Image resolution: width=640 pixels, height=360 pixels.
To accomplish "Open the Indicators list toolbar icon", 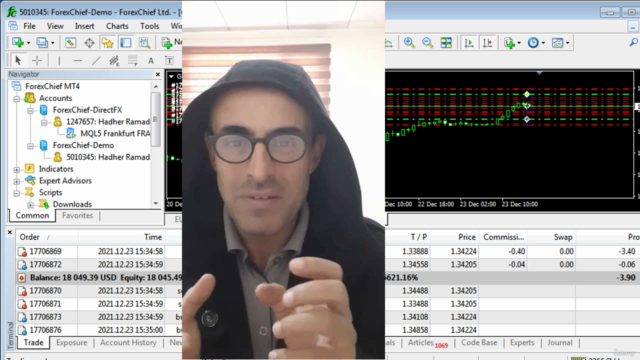I will pyautogui.click(x=509, y=42).
